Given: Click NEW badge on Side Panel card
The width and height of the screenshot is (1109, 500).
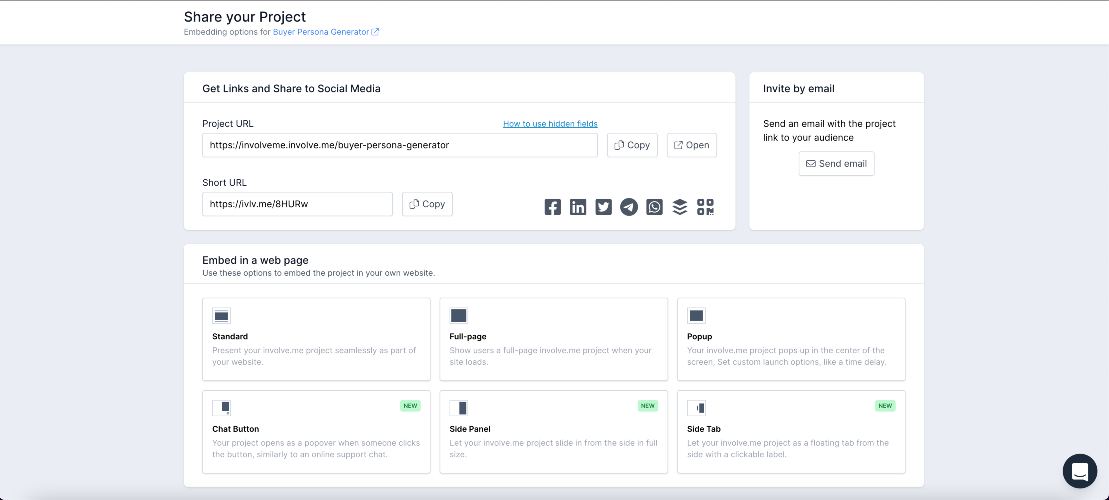Looking at the screenshot, I should click(647, 406).
